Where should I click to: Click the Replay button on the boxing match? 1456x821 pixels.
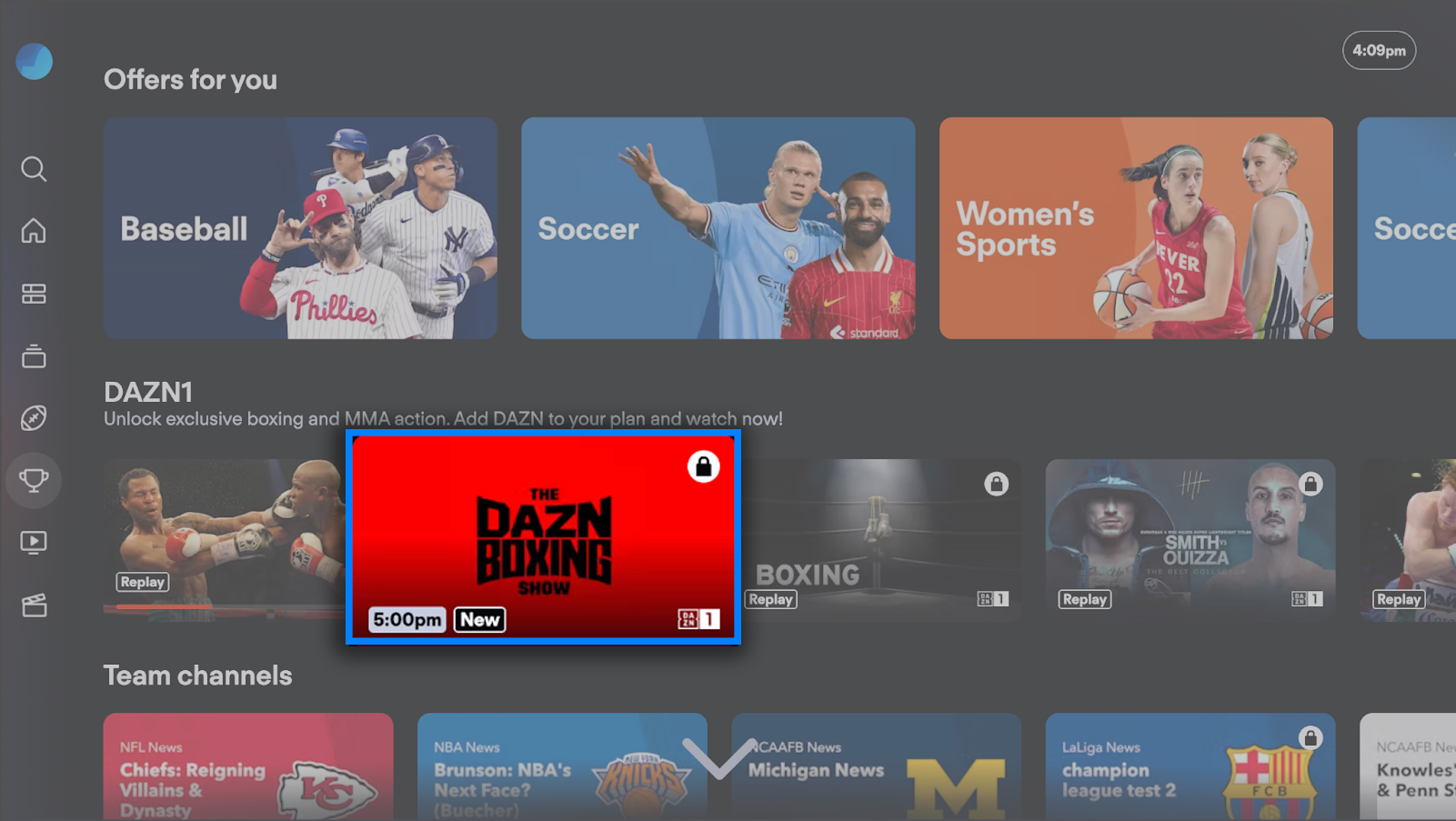[142, 581]
